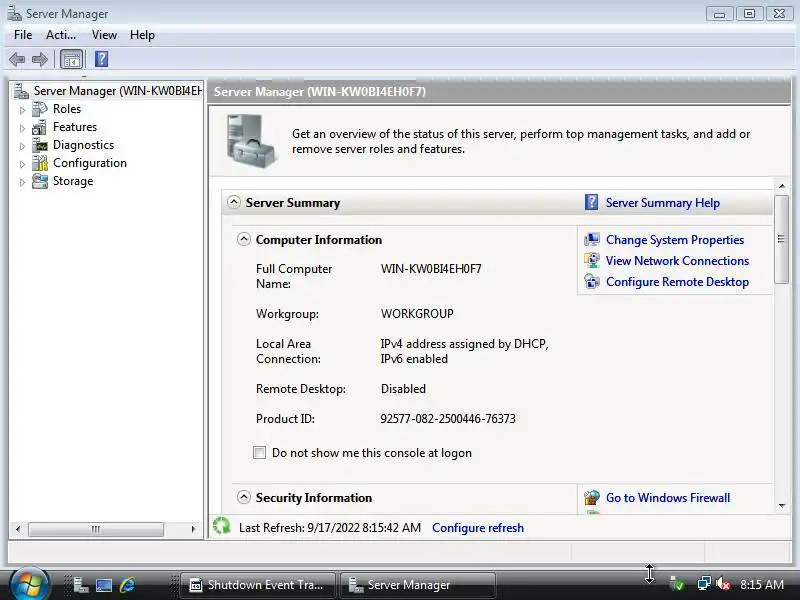
Task: Switch to Shutdown Event Tracker taskbar button
Action: [x=258, y=585]
